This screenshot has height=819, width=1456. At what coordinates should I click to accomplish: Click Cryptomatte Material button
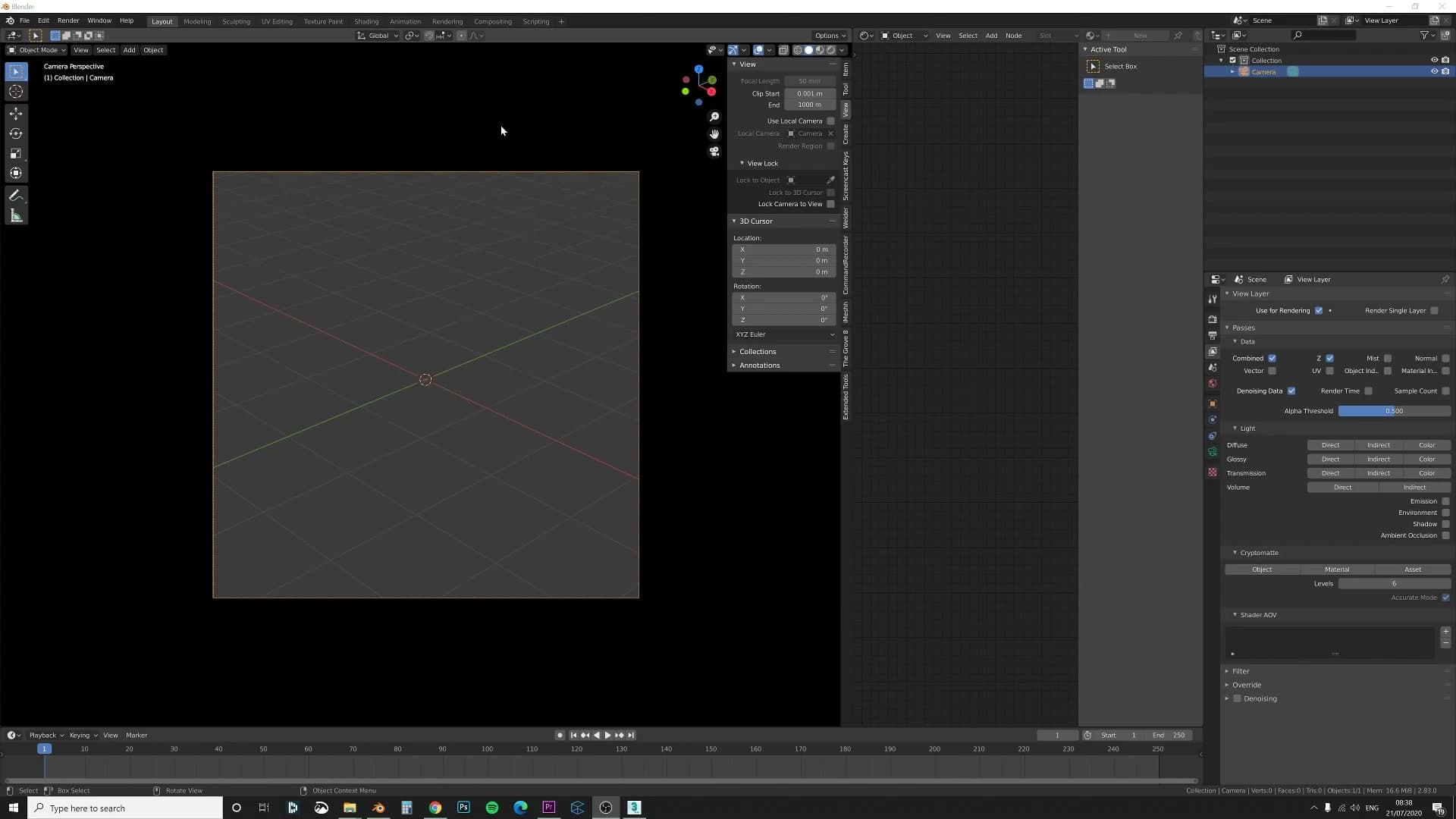pyautogui.click(x=1337, y=570)
